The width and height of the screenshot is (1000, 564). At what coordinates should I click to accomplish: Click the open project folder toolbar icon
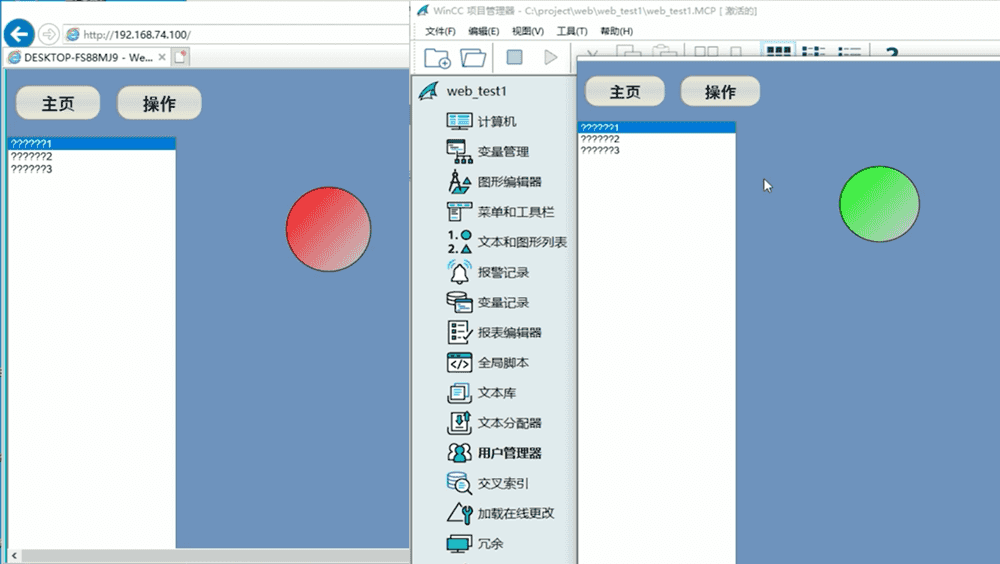click(x=472, y=58)
